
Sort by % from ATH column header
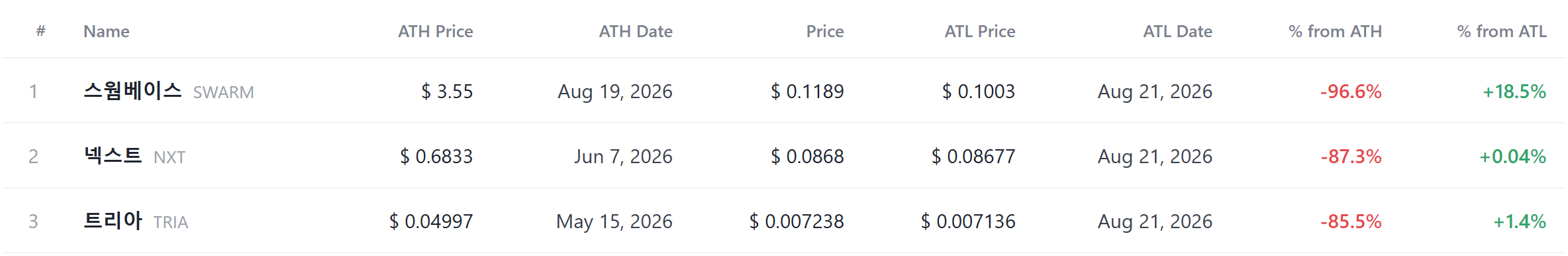(1335, 31)
